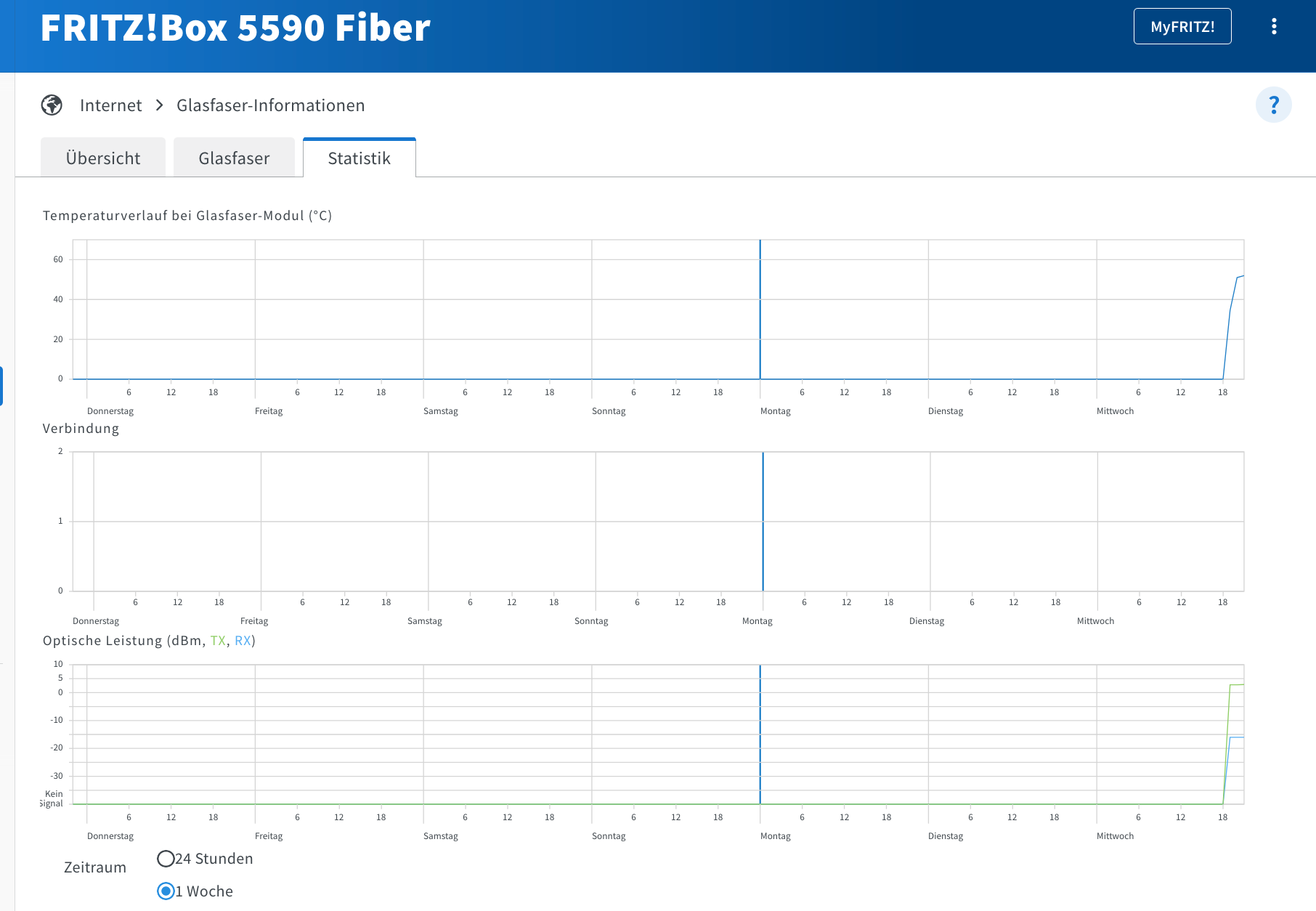
Task: Click the 60 value on temperature axis
Action: tap(58, 259)
